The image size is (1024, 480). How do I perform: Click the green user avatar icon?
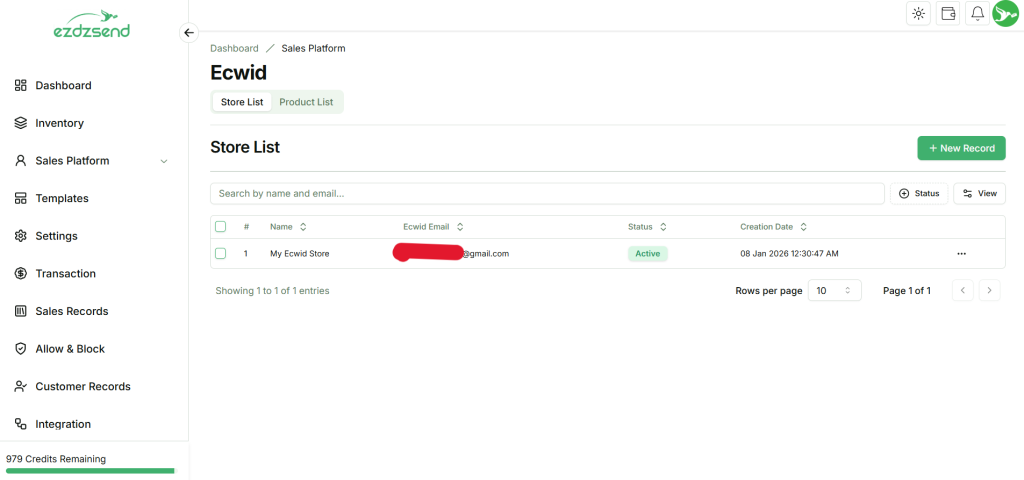[x=1005, y=14]
